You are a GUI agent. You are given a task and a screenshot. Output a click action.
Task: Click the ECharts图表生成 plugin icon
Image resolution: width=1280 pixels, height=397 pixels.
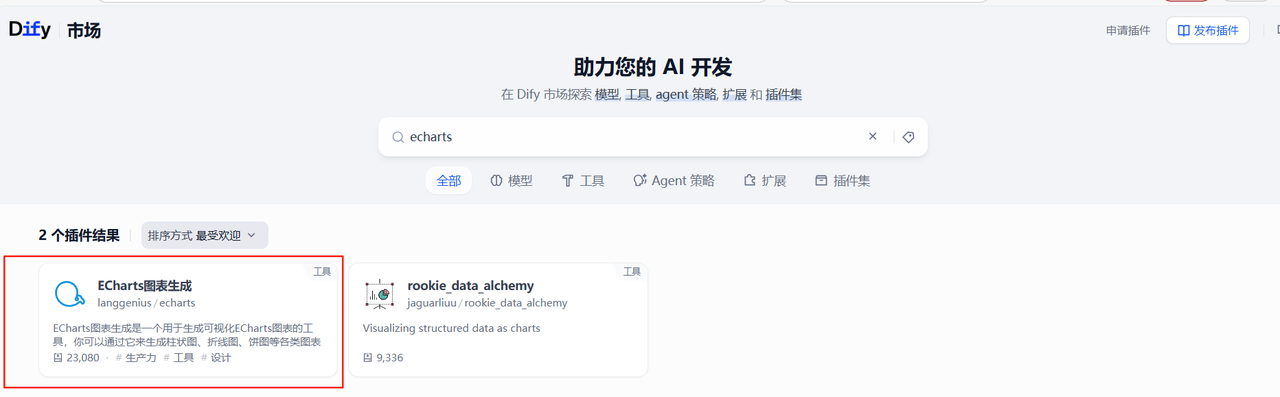coord(69,294)
